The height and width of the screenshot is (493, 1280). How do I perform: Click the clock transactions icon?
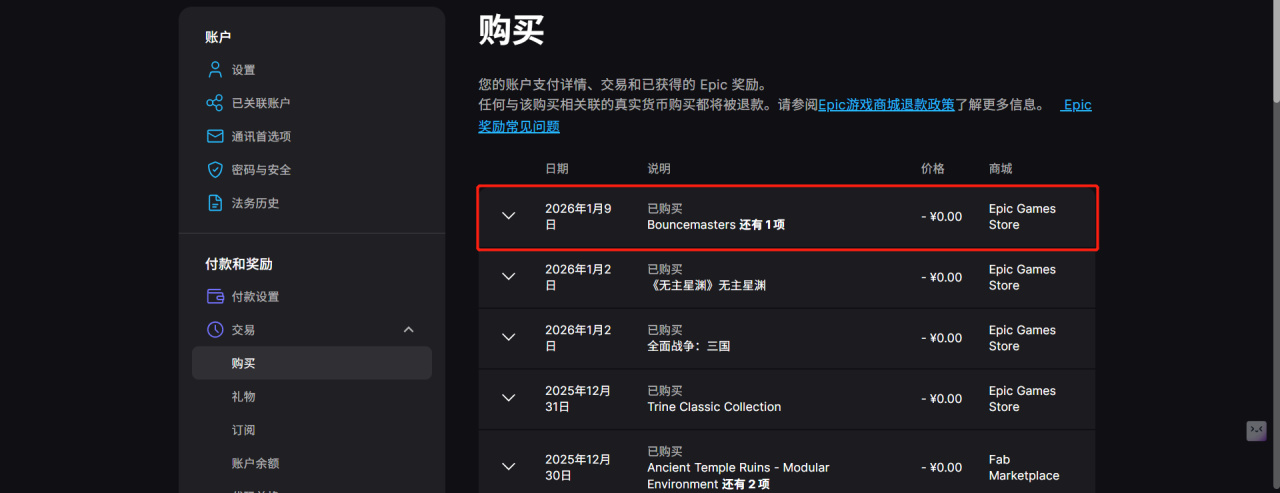pos(215,329)
